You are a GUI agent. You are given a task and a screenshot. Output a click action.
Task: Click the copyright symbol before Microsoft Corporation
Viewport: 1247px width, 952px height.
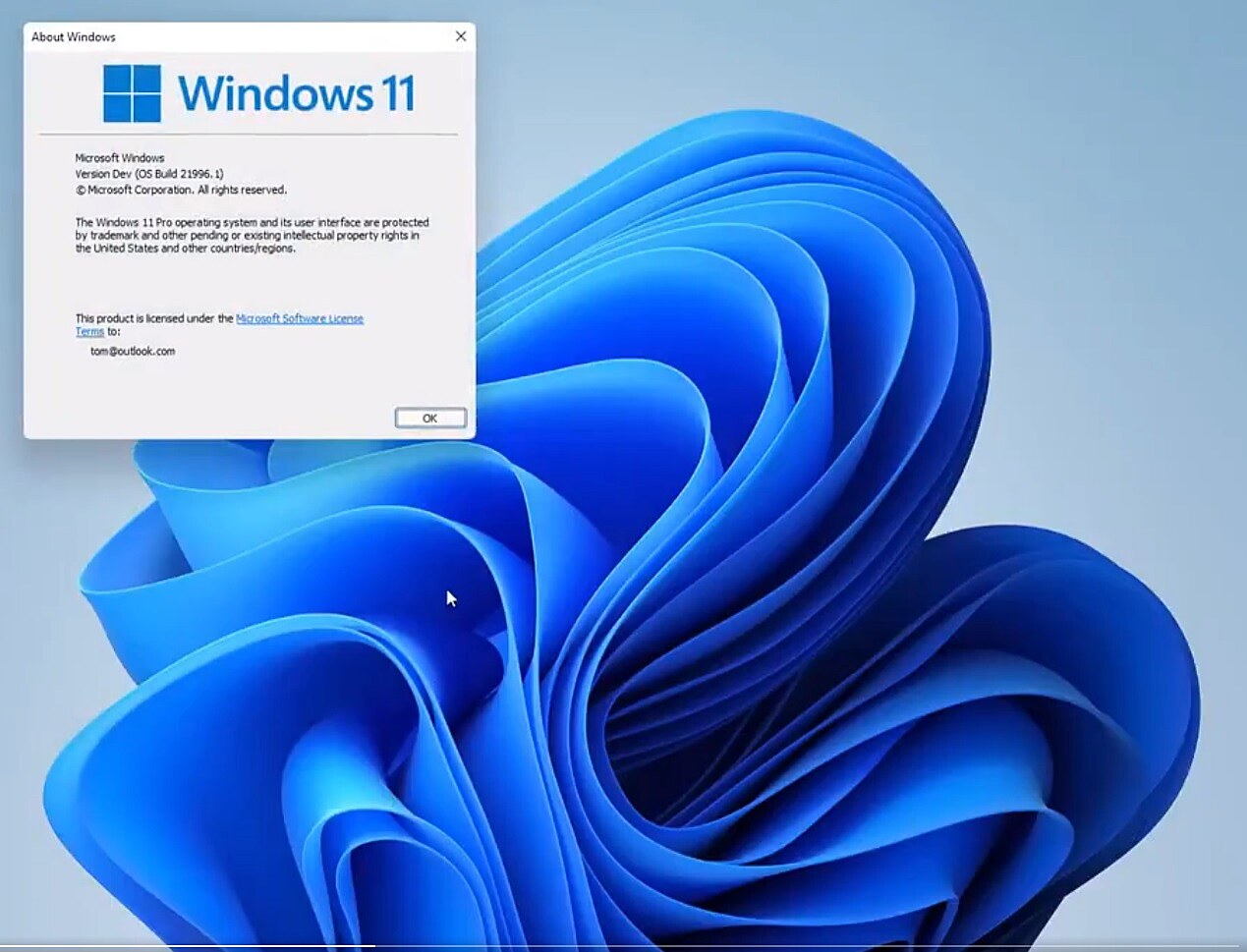click(x=81, y=191)
